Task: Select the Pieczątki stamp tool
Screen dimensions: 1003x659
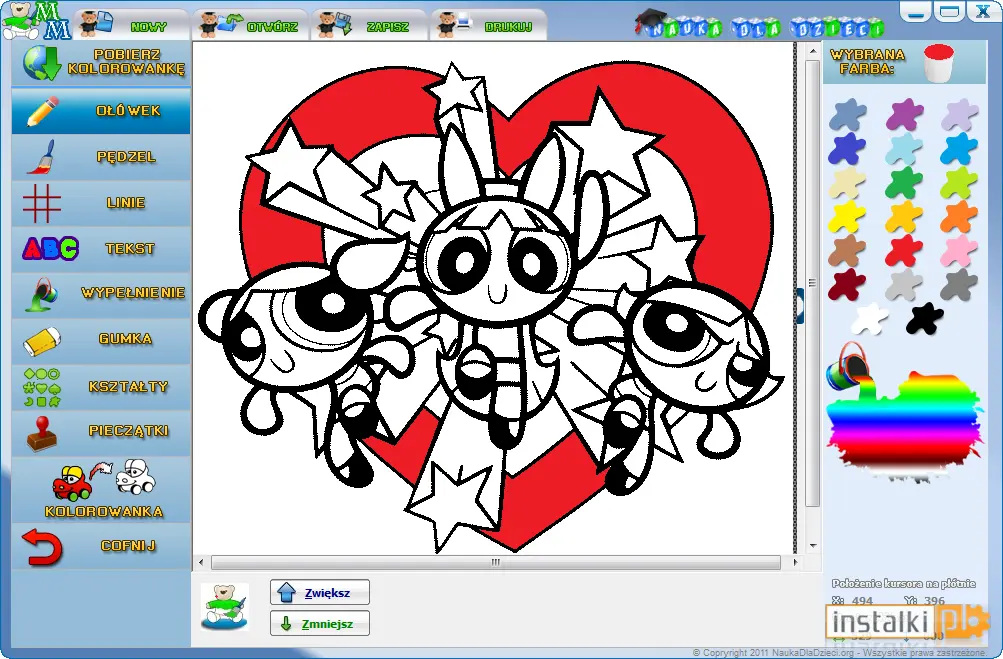Action: pyautogui.click(x=101, y=432)
